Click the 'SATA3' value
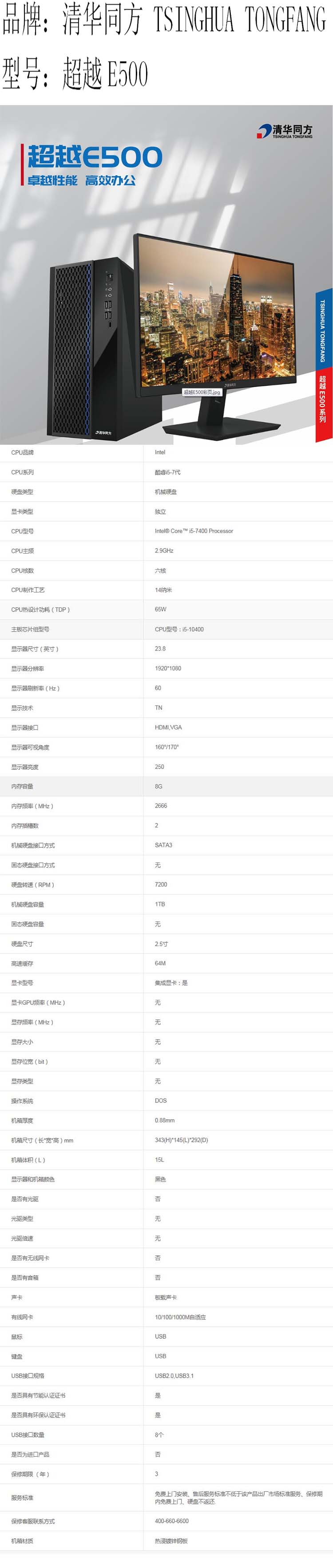This screenshot has height=1568, width=333. 163,845
